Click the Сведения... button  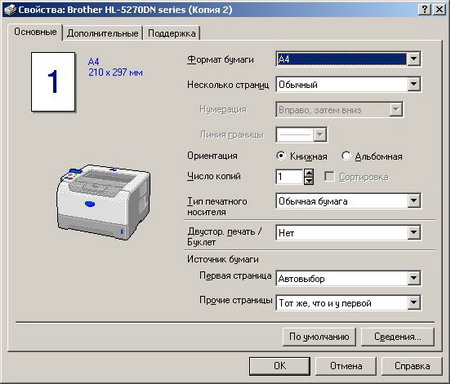pos(398,337)
